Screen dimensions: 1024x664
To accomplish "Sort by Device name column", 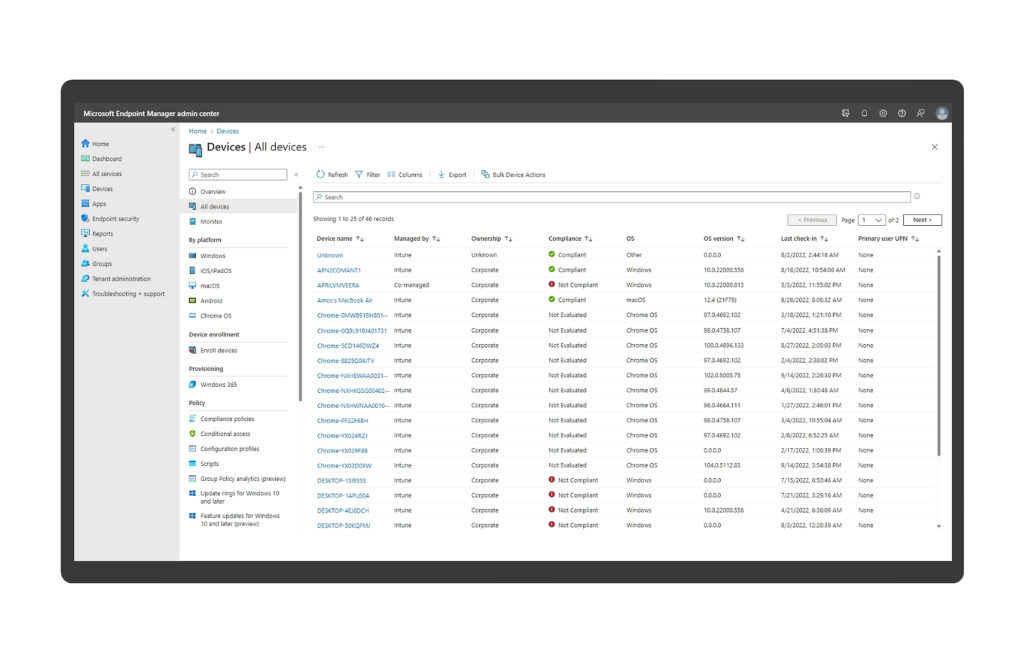I will [340, 239].
